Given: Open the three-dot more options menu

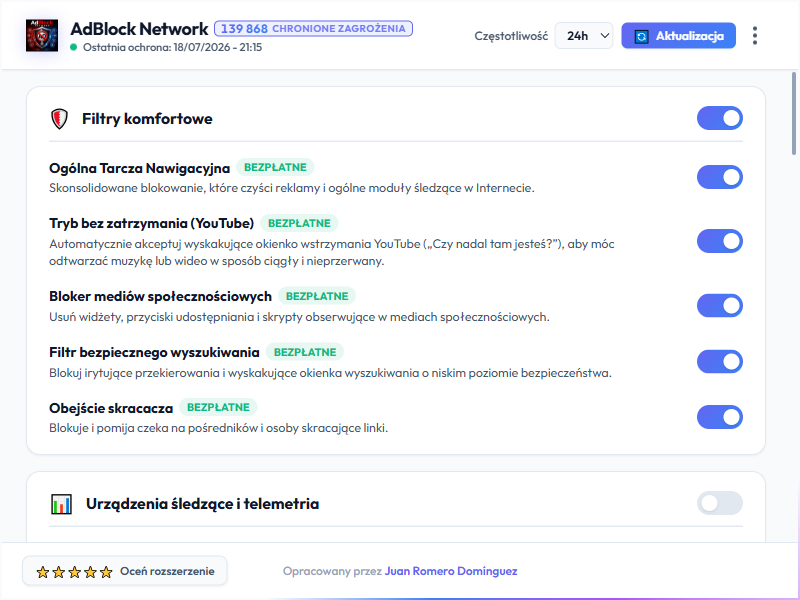Looking at the screenshot, I should pos(755,36).
